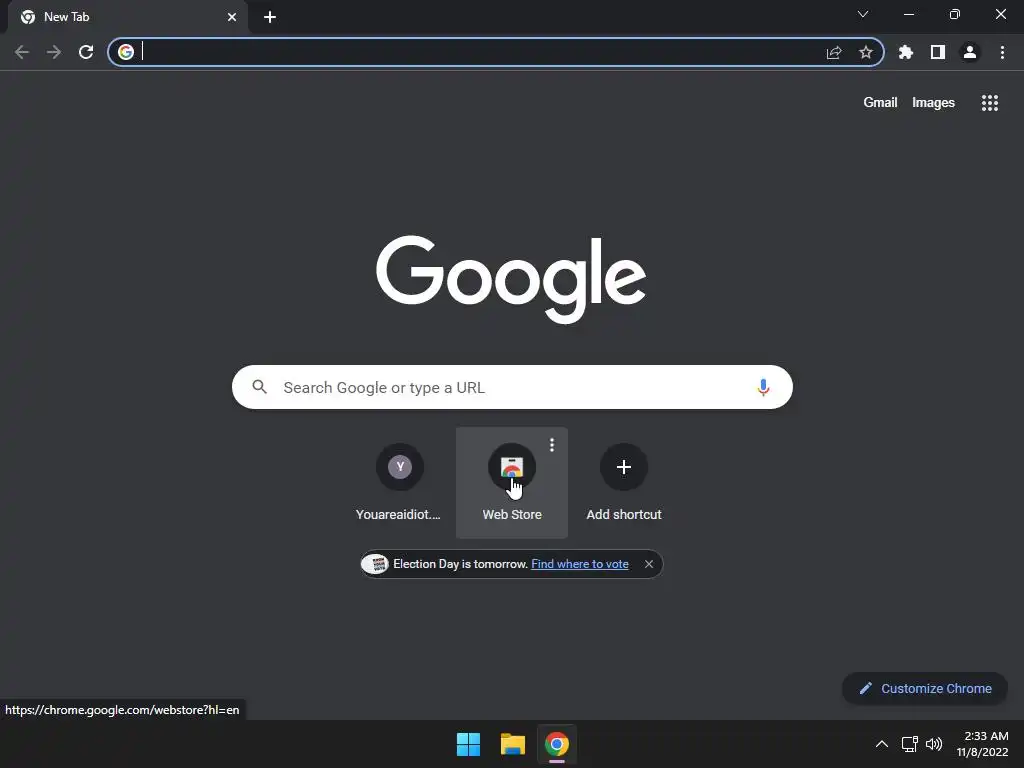Open the Extensions puzzle icon

[x=906, y=52]
